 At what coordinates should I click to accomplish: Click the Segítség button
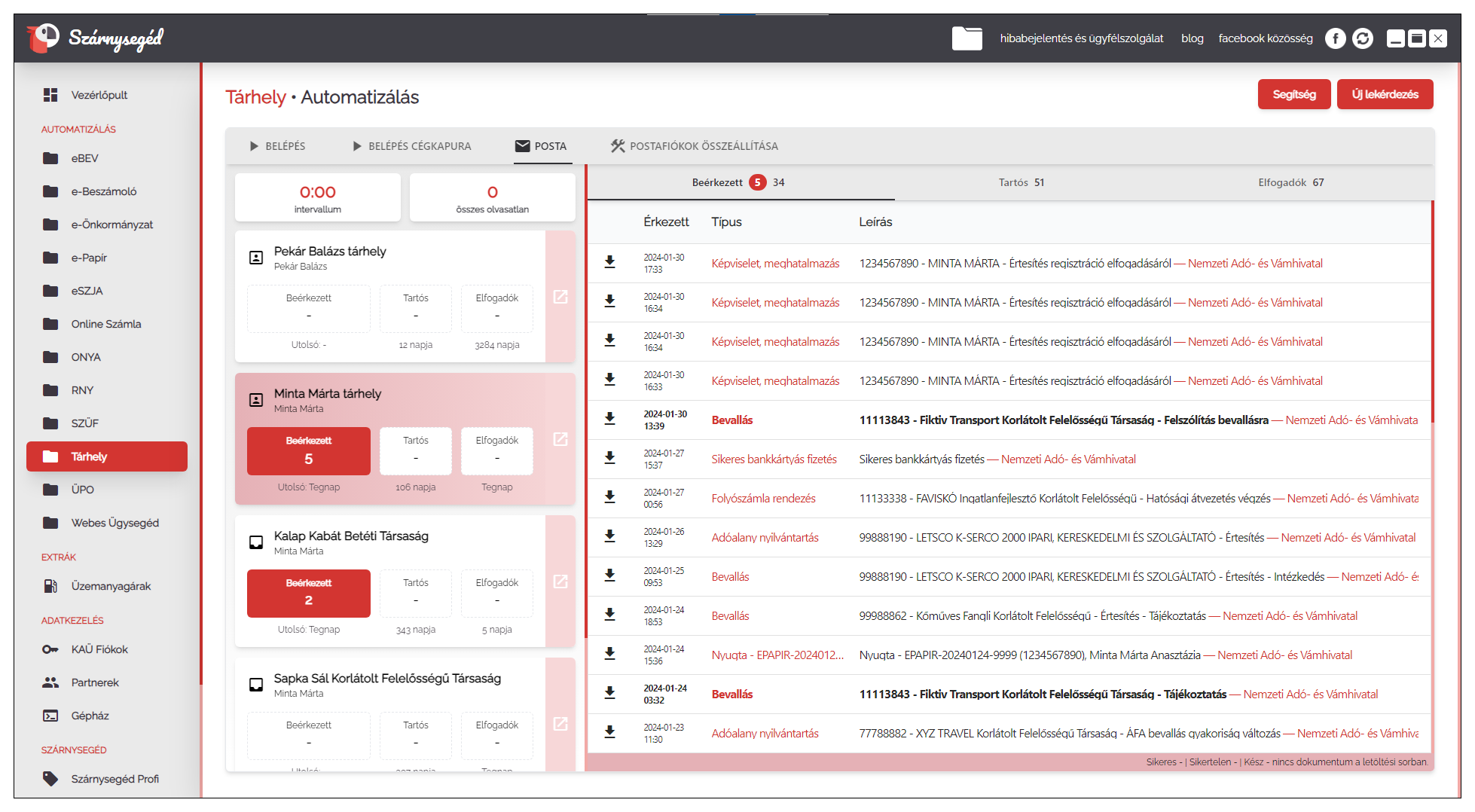tap(1293, 94)
